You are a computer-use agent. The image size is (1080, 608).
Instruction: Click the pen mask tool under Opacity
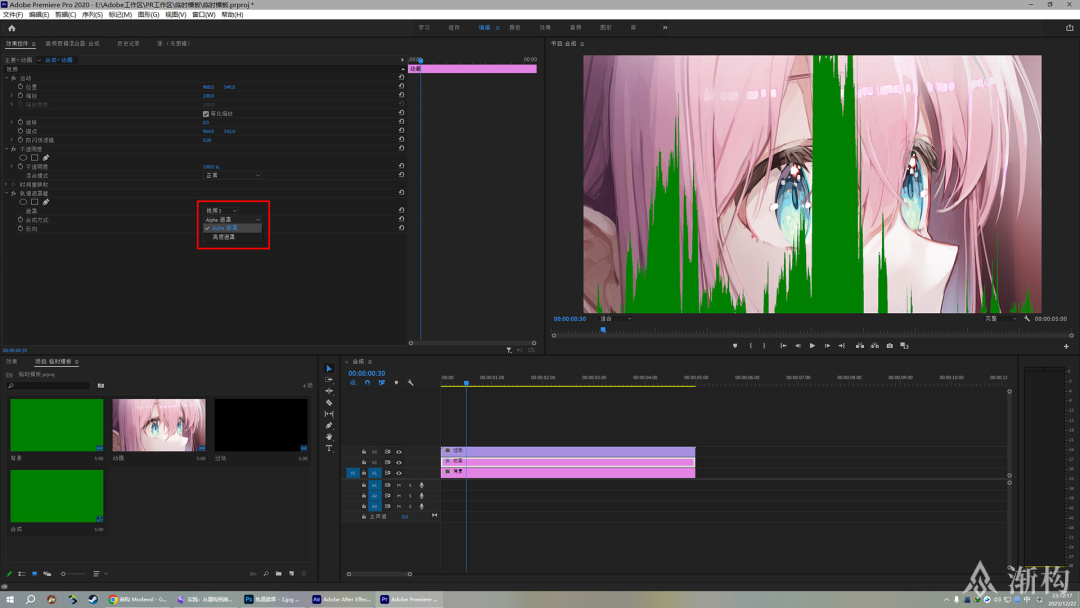click(45, 158)
